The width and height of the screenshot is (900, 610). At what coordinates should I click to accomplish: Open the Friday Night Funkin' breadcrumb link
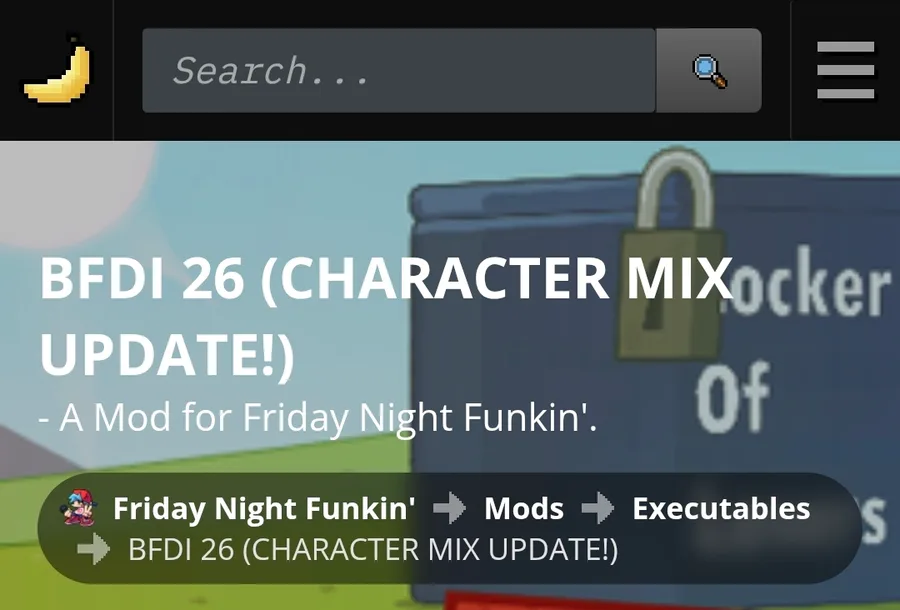(x=264, y=508)
